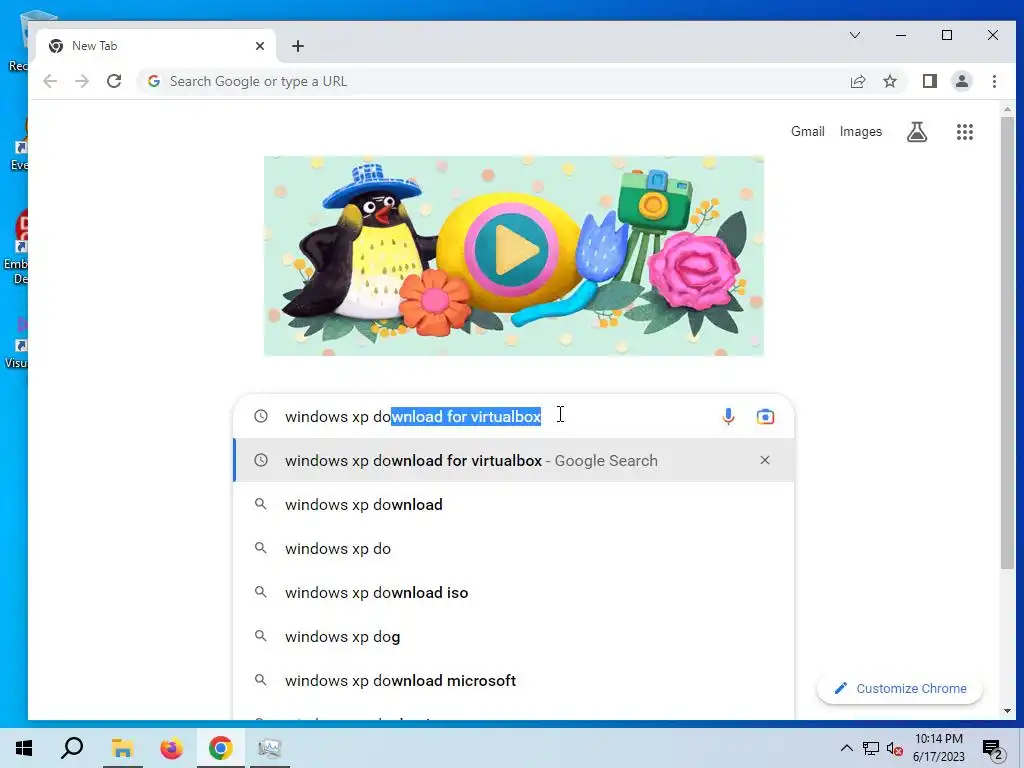Image resolution: width=1024 pixels, height=768 pixels.
Task: Open the clock showing 10:14 PM
Action: (x=938, y=748)
